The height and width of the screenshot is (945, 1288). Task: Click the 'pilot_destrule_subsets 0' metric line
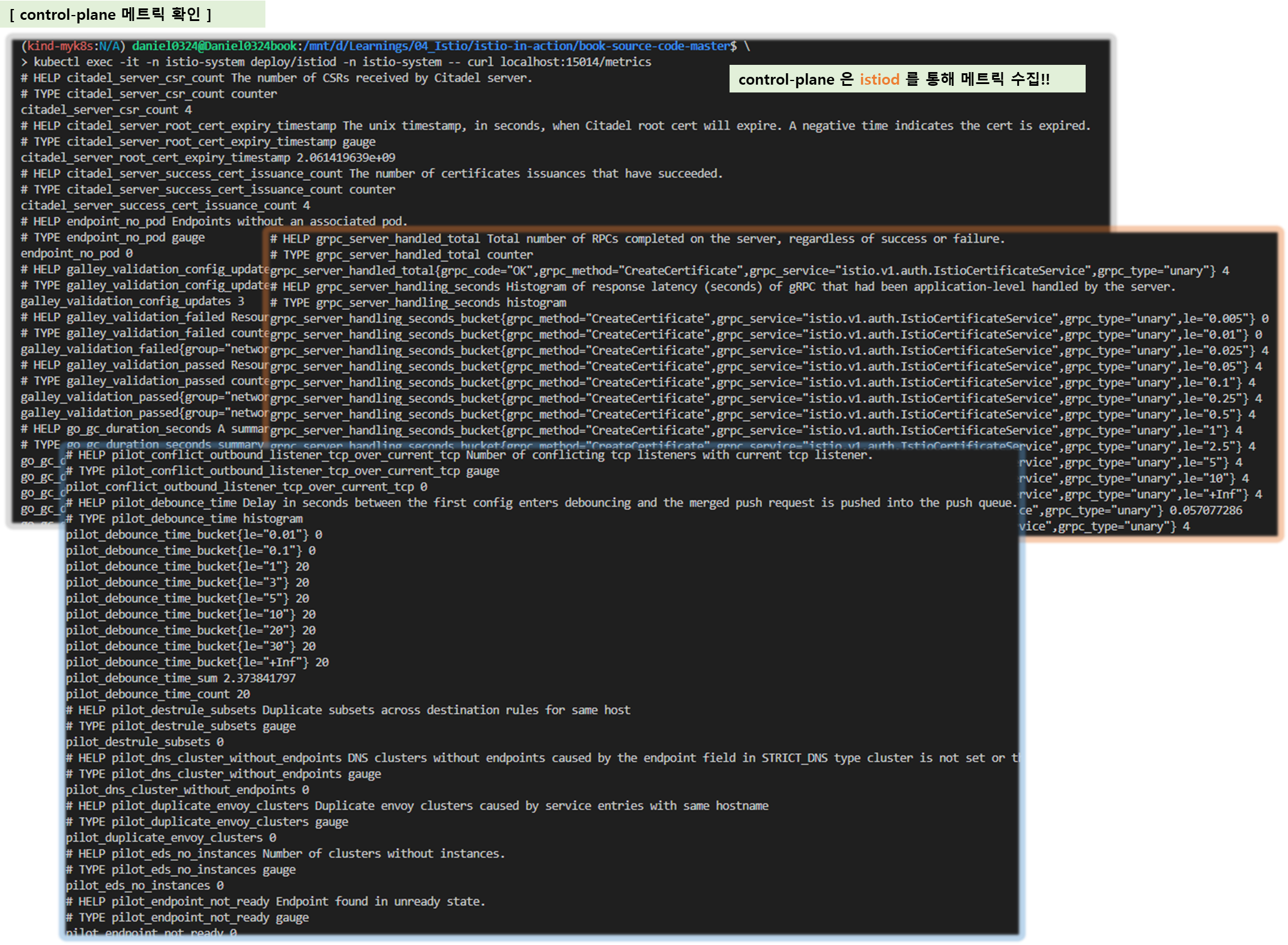(145, 742)
